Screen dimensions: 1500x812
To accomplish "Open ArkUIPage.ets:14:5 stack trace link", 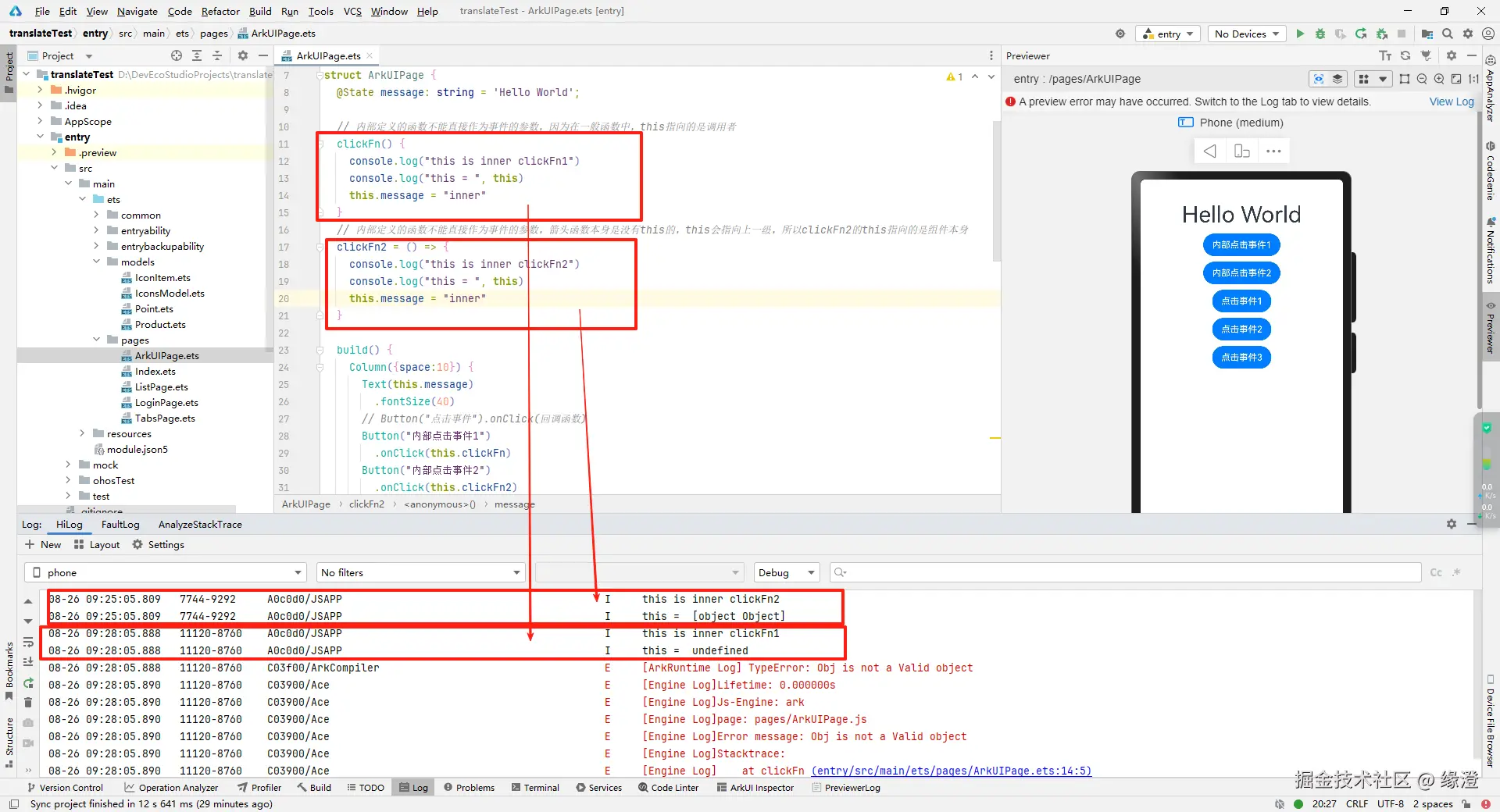I will pos(951,771).
